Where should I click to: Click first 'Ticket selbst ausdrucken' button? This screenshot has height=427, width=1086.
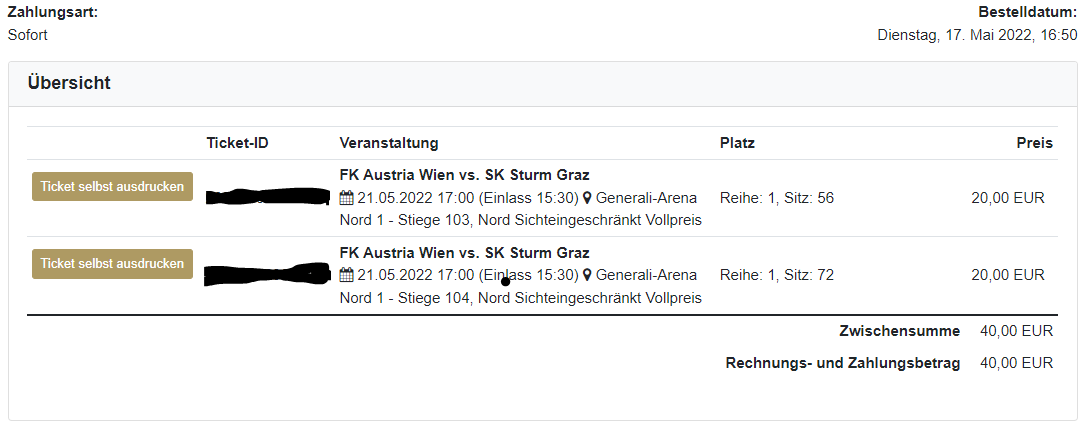tap(112, 187)
